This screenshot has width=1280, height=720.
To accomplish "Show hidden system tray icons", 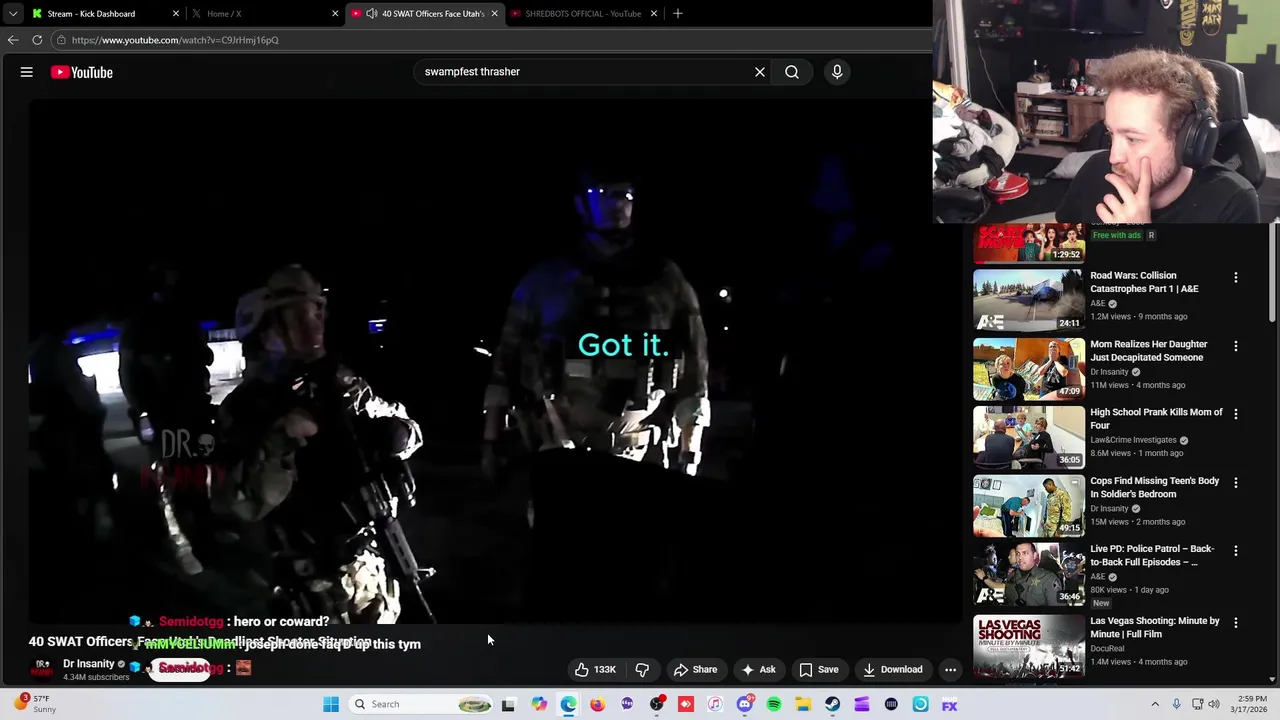I will point(1155,704).
